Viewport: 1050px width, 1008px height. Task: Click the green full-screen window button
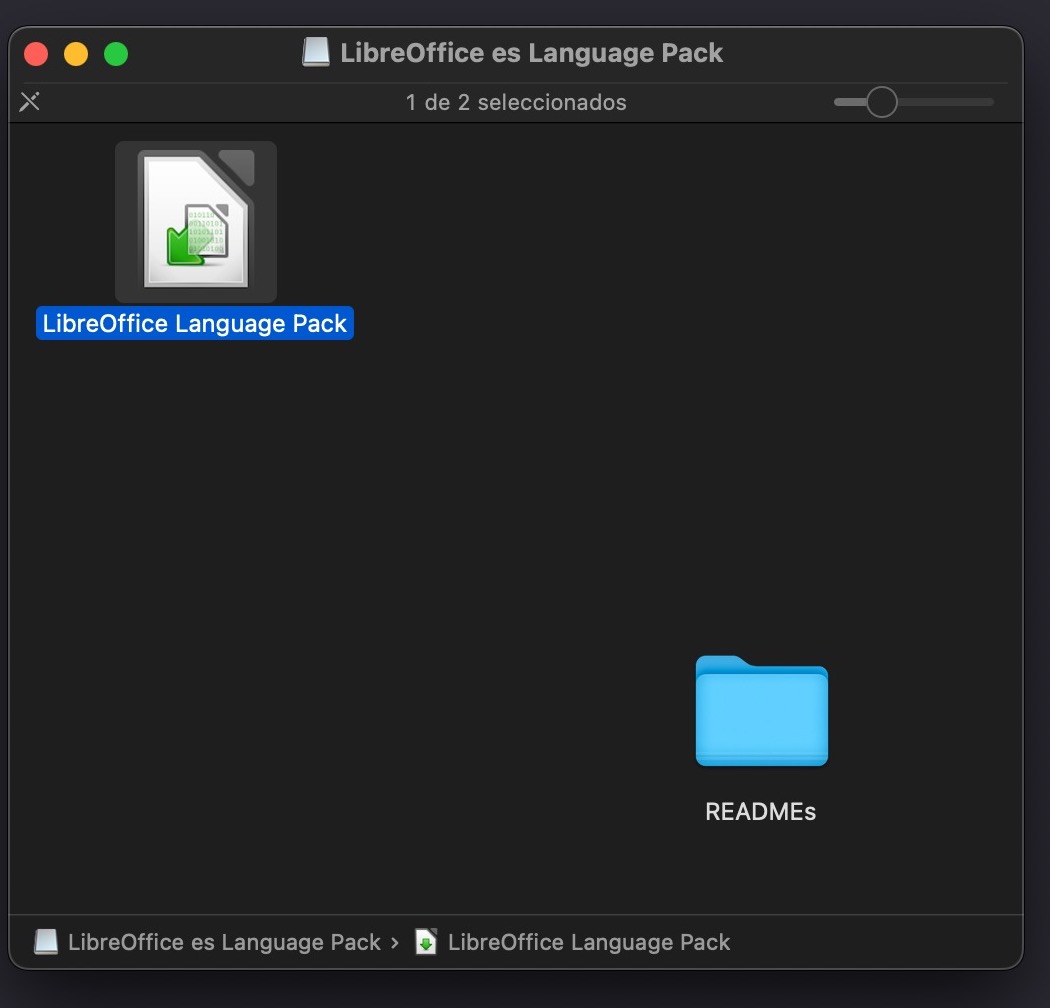[116, 54]
